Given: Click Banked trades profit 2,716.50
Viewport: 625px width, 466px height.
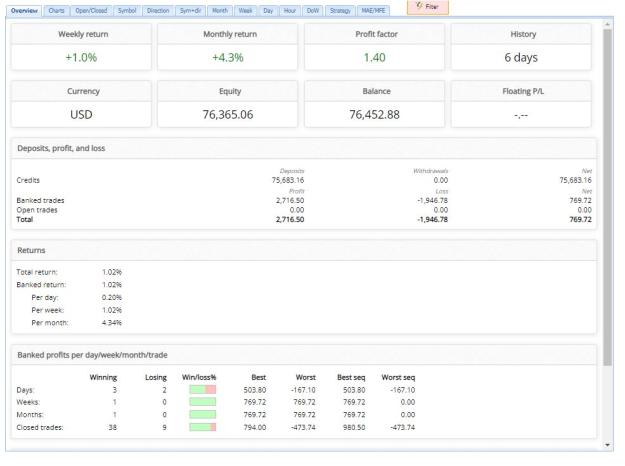Looking at the screenshot, I should pyautogui.click(x=290, y=201).
